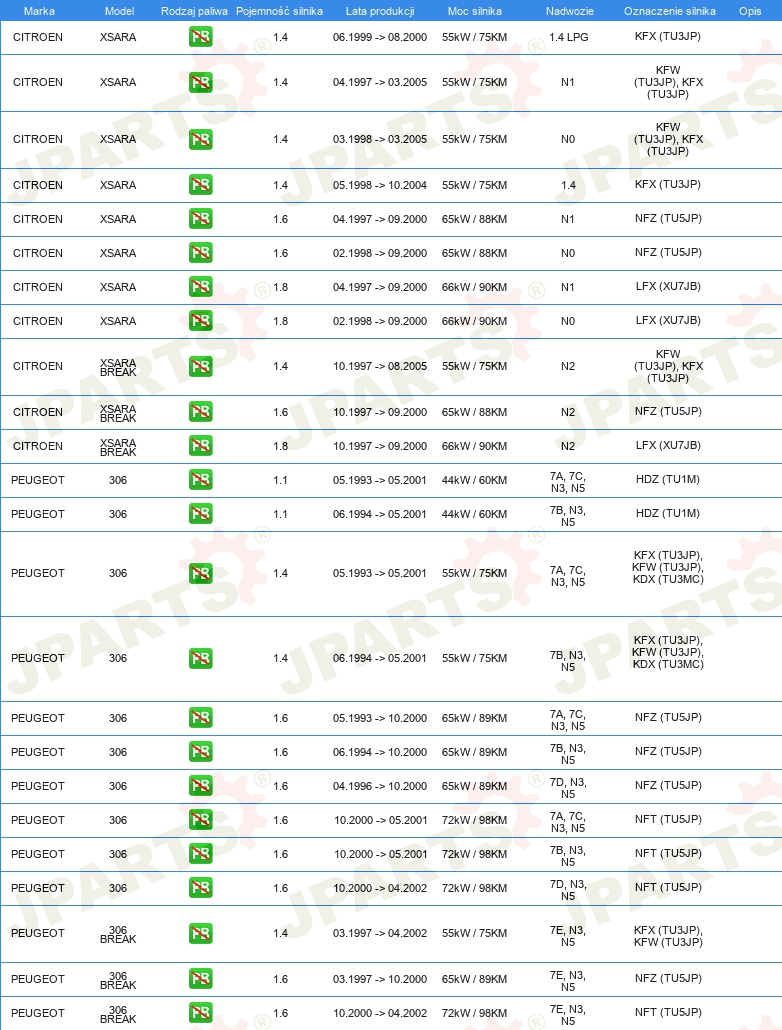Click petrol icon in Xsara 1.8 N1 row
The width and height of the screenshot is (782, 1030).
[200, 286]
